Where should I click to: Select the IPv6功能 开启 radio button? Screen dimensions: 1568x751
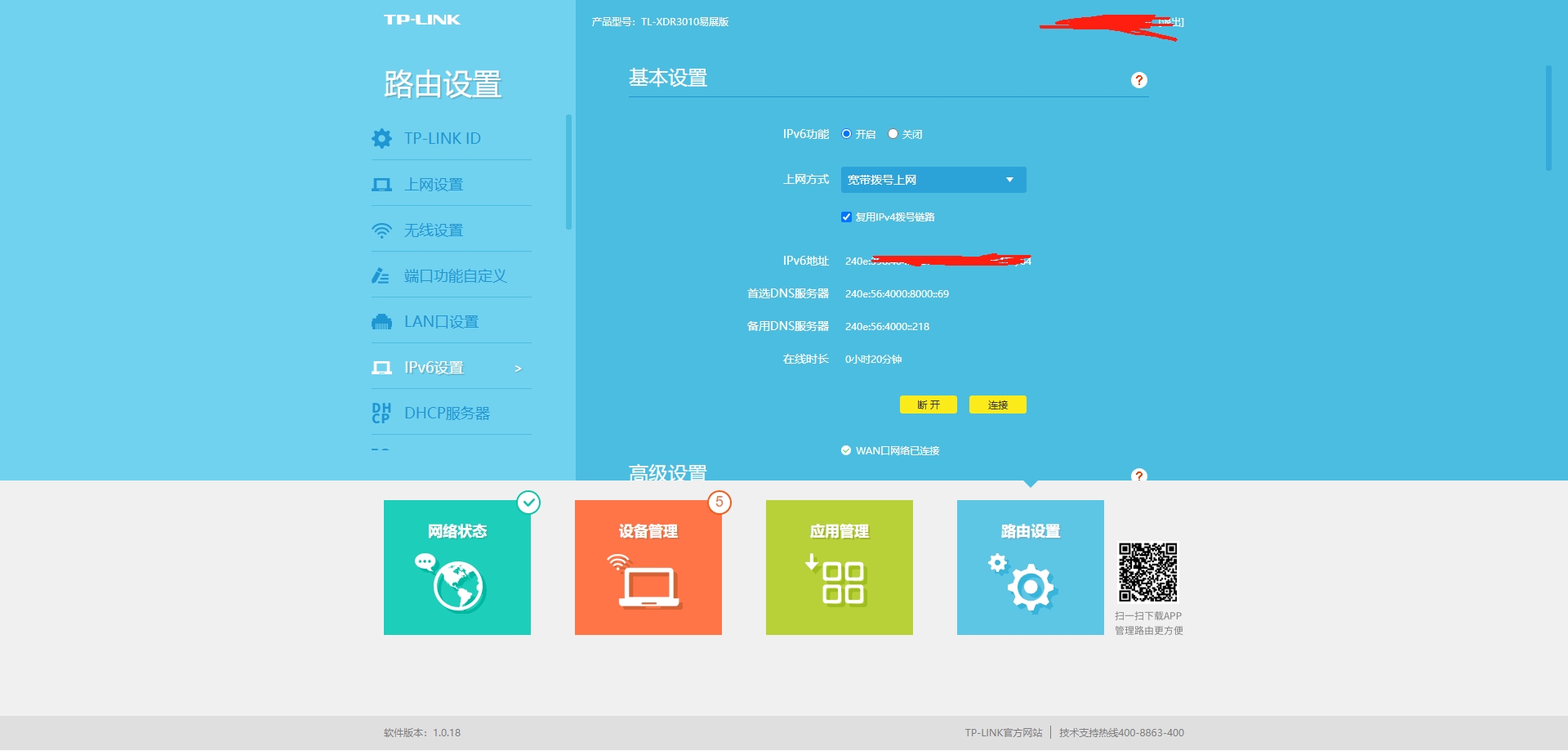[847, 134]
